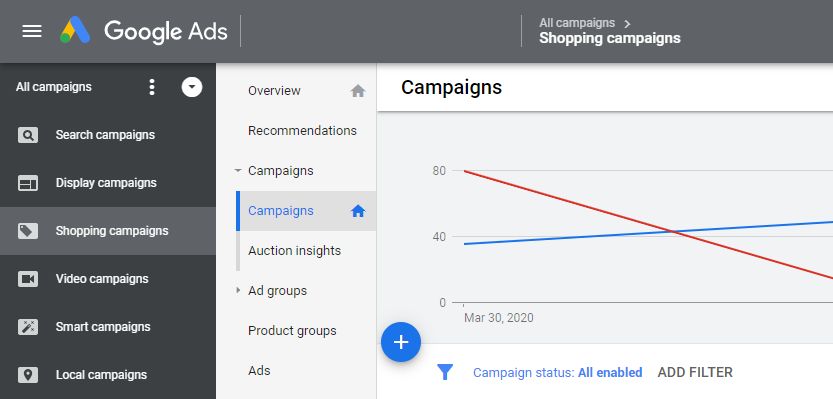This screenshot has height=399, width=833.
Task: Open the Ad groups page
Action: click(277, 291)
